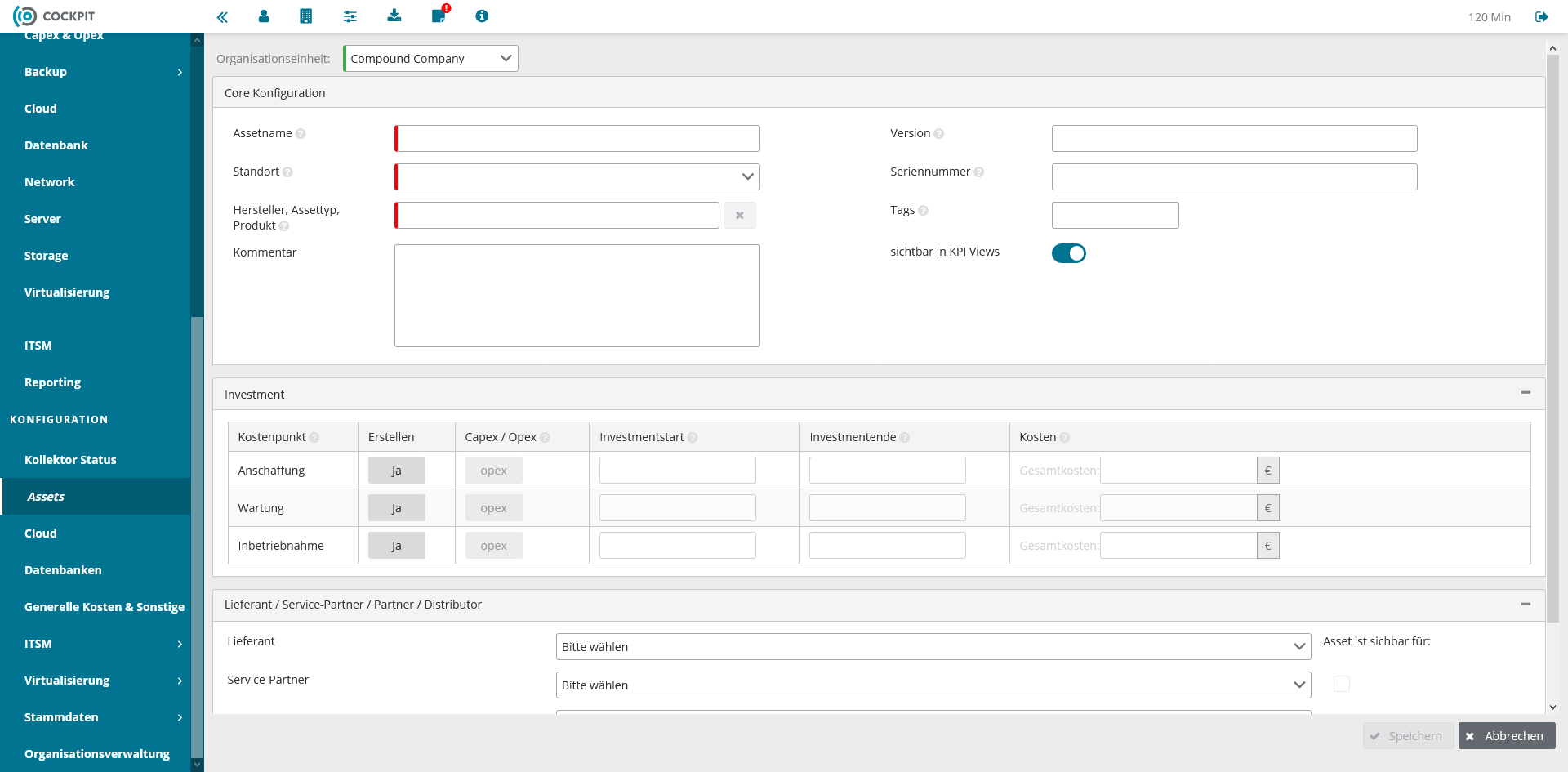Click the Tags input field

click(x=1116, y=216)
